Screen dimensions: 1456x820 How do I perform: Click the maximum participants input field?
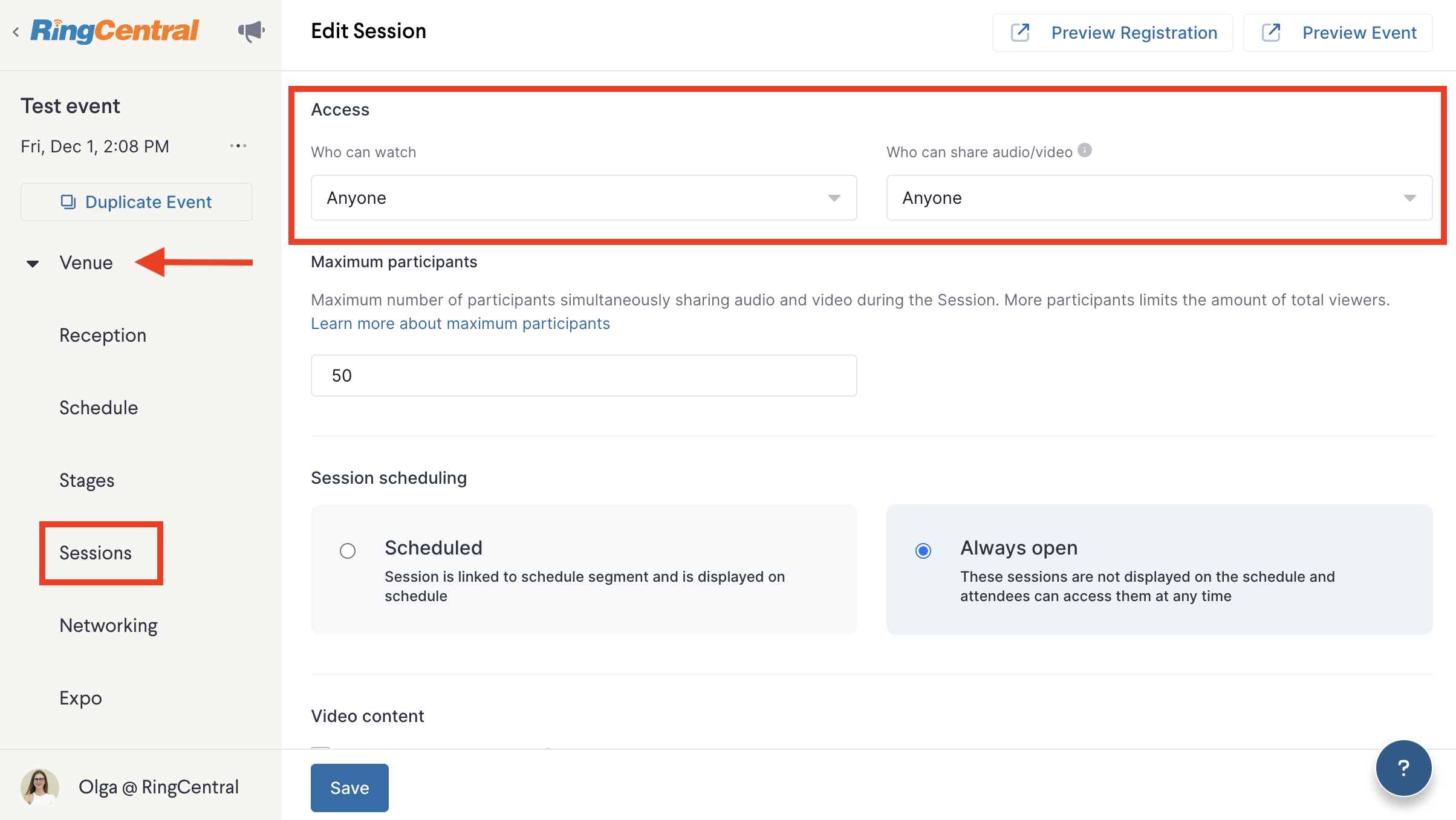tap(583, 376)
